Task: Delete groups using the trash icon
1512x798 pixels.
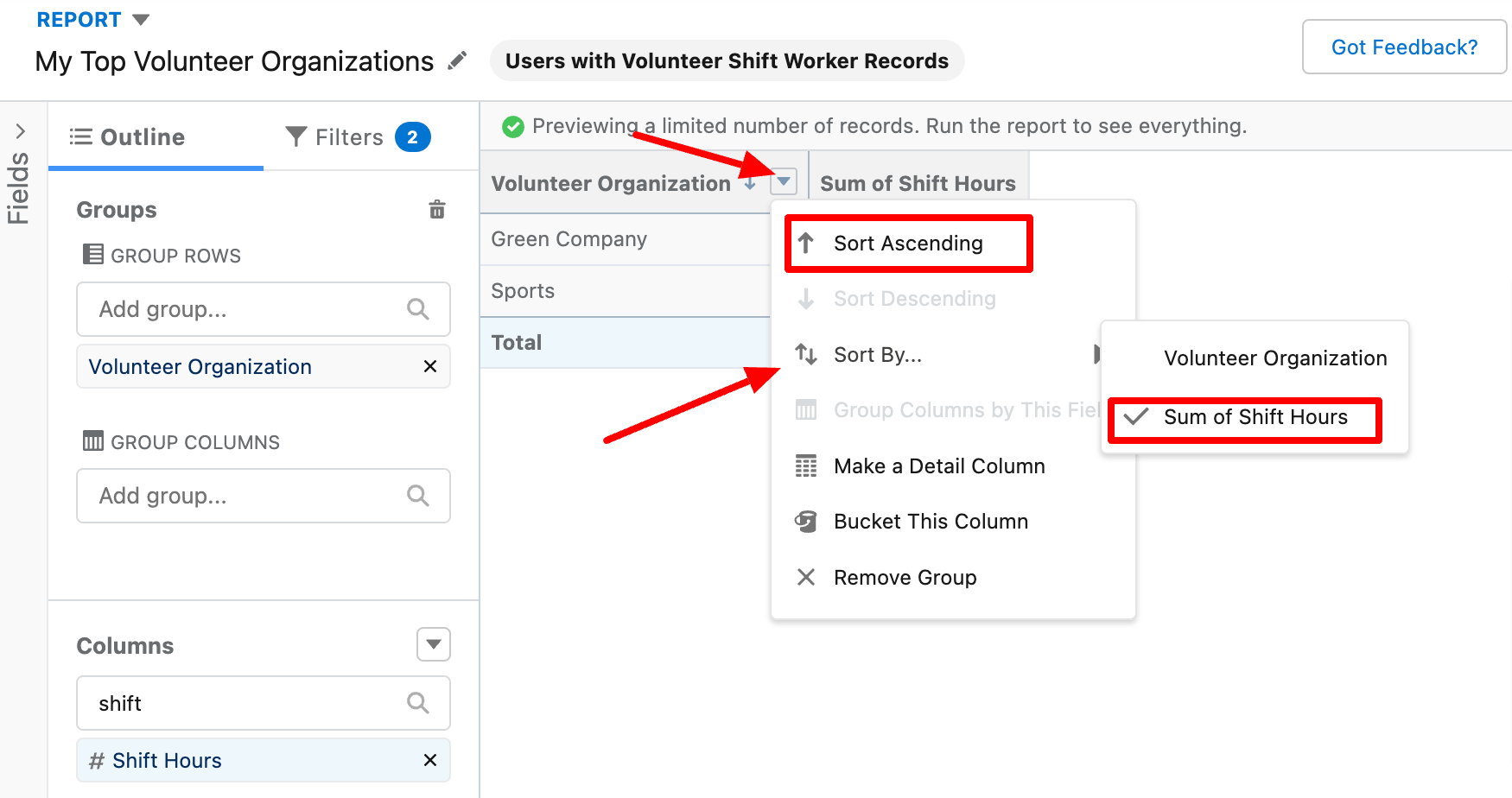Action: (x=437, y=209)
